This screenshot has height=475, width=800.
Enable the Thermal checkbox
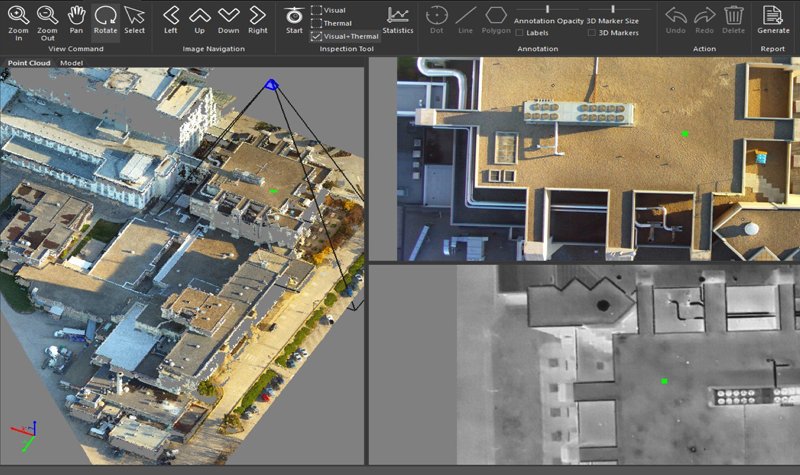coord(316,23)
